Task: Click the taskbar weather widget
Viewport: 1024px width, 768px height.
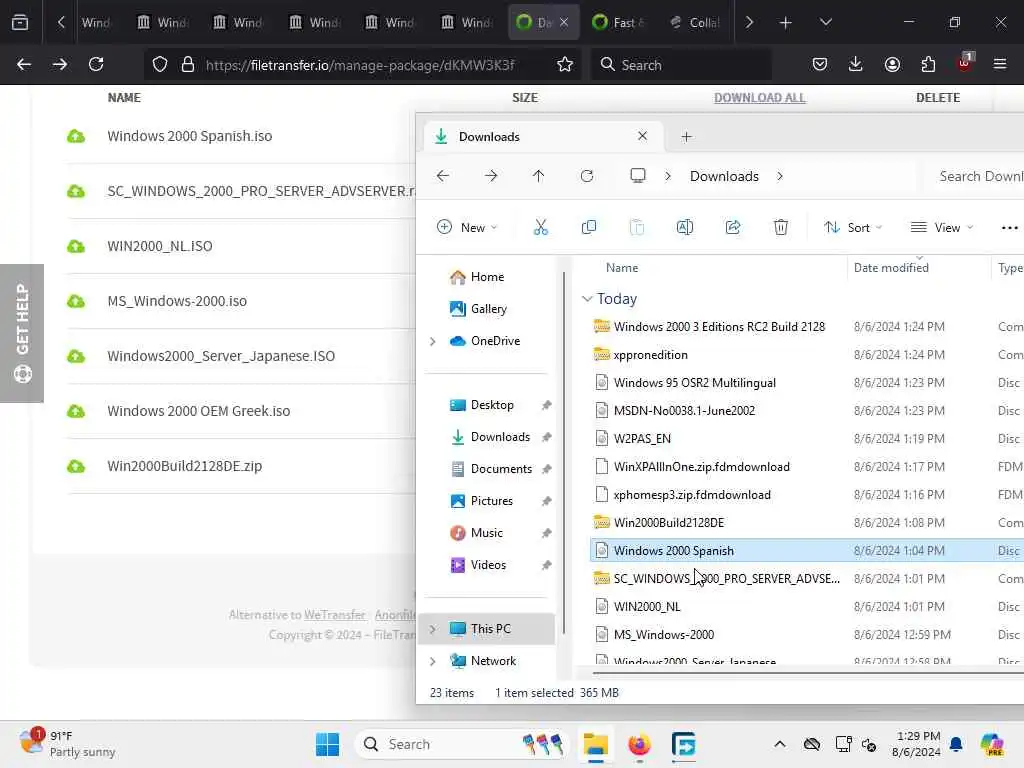Action: click(67, 744)
